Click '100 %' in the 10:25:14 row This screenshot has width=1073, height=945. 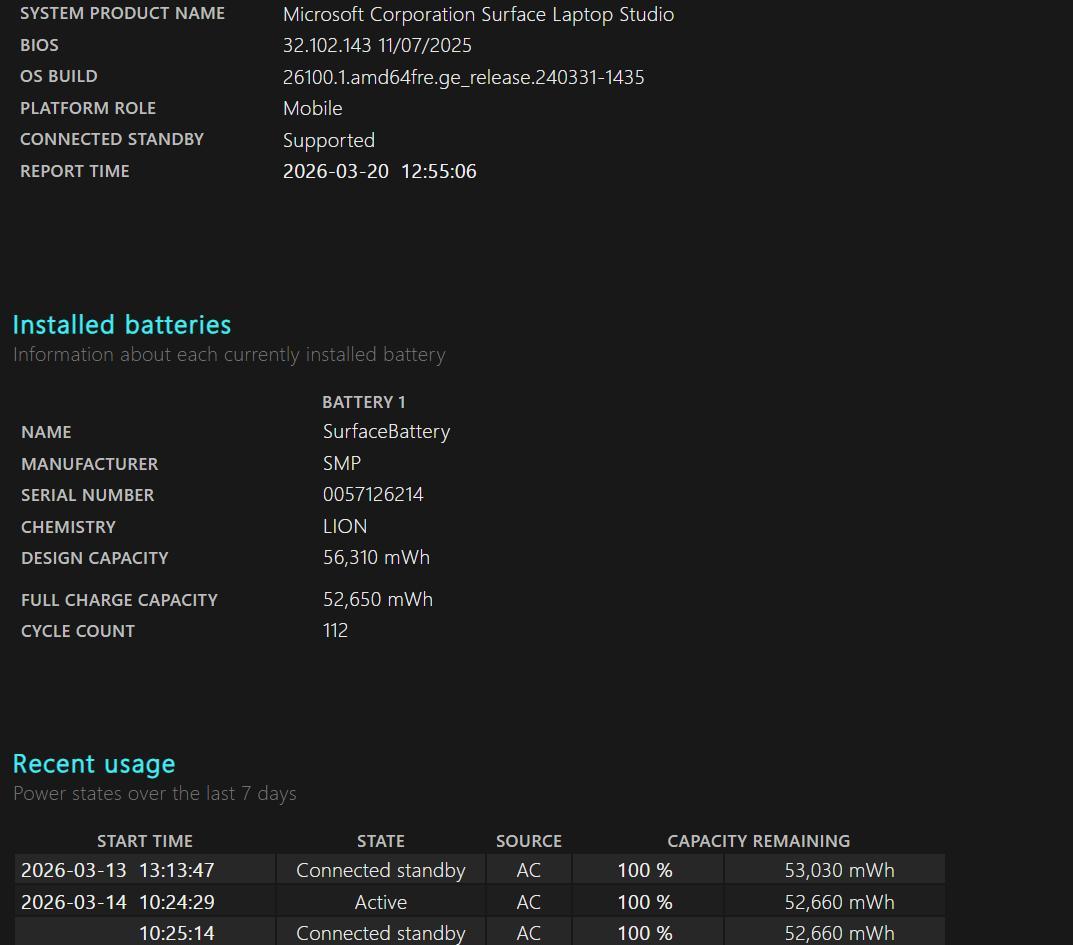point(645,933)
